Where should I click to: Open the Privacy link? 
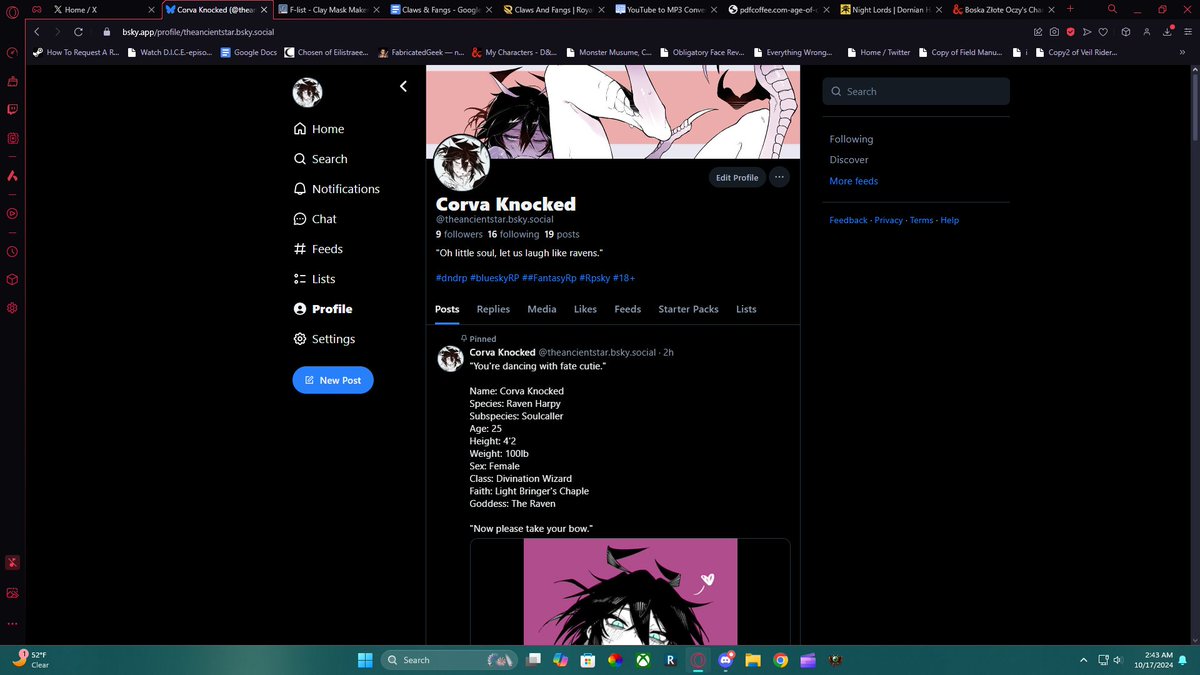tap(889, 220)
